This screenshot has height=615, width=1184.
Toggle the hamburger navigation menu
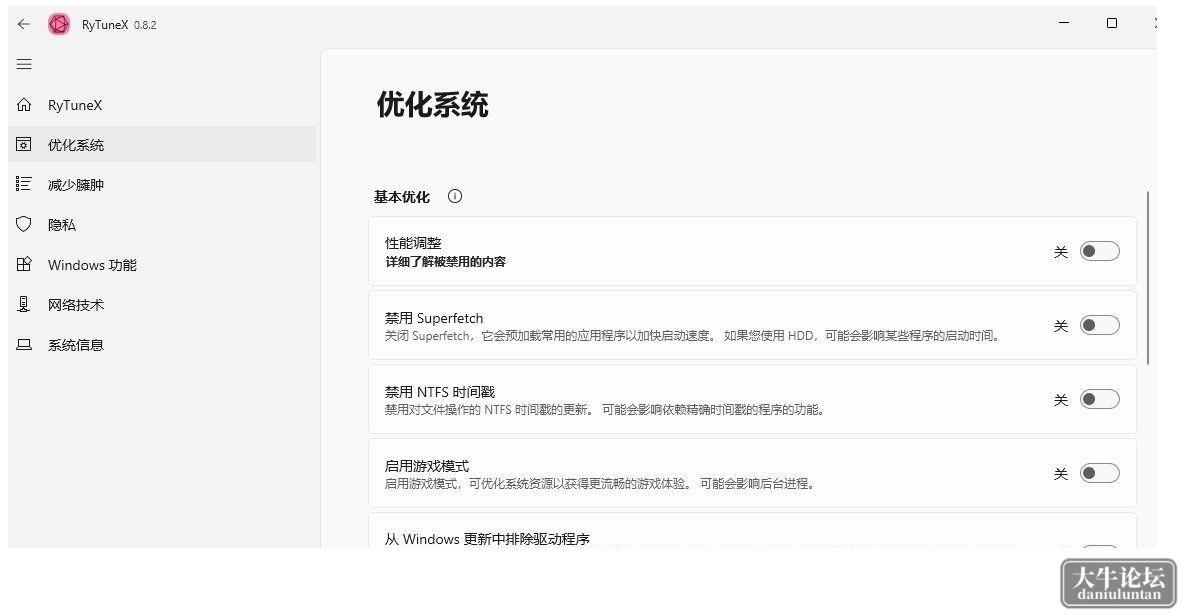click(24, 64)
